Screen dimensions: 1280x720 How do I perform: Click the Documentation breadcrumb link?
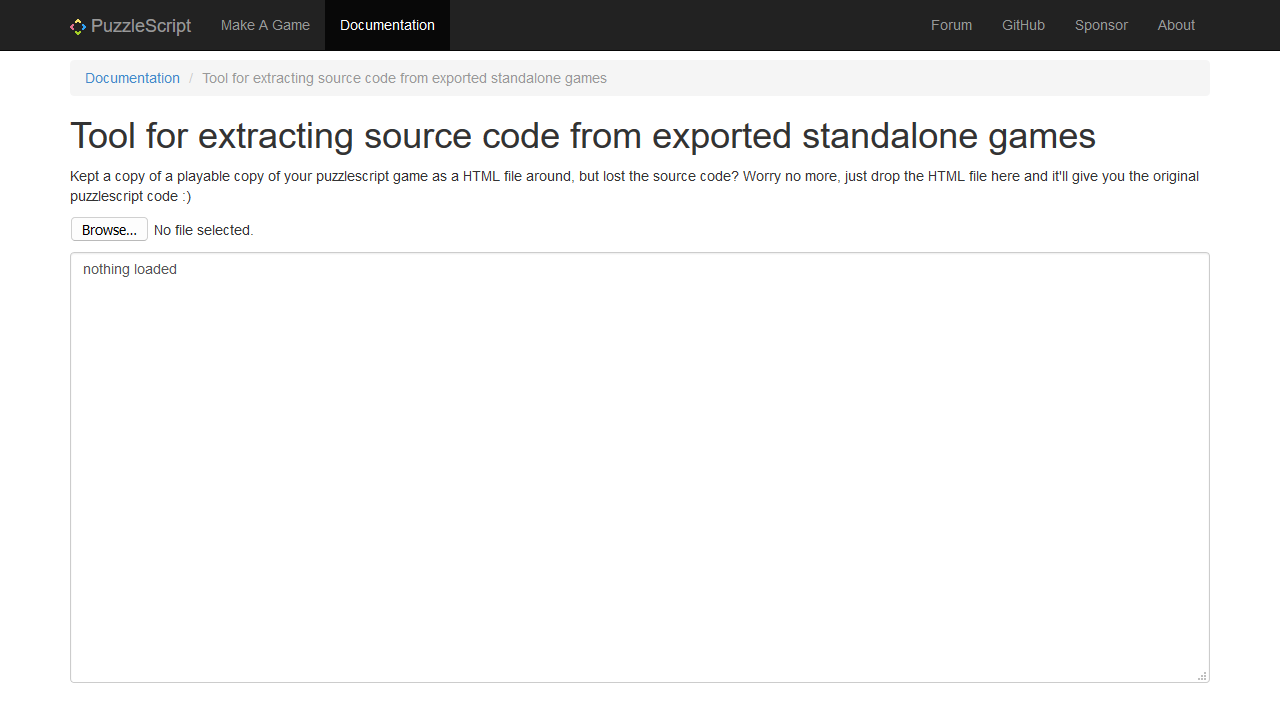[132, 78]
